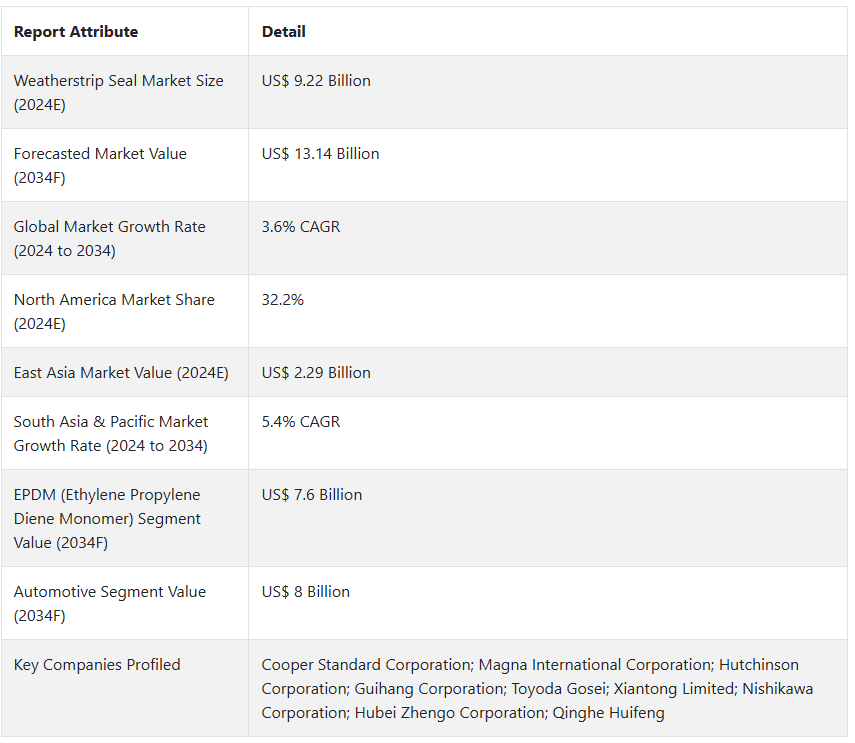Click the "US$ 2.29 Billion" value

[316, 373]
